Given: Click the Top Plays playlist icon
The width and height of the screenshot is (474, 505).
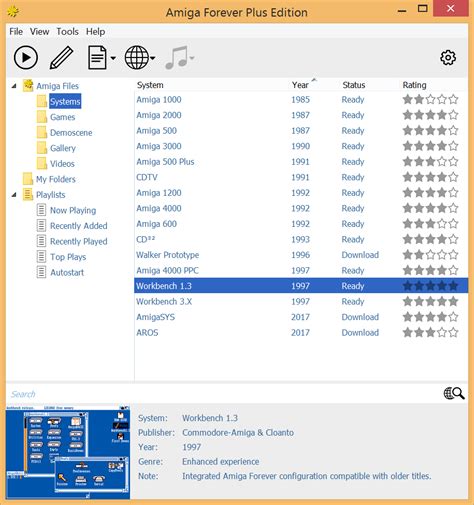Looking at the screenshot, I should click(x=41, y=257).
